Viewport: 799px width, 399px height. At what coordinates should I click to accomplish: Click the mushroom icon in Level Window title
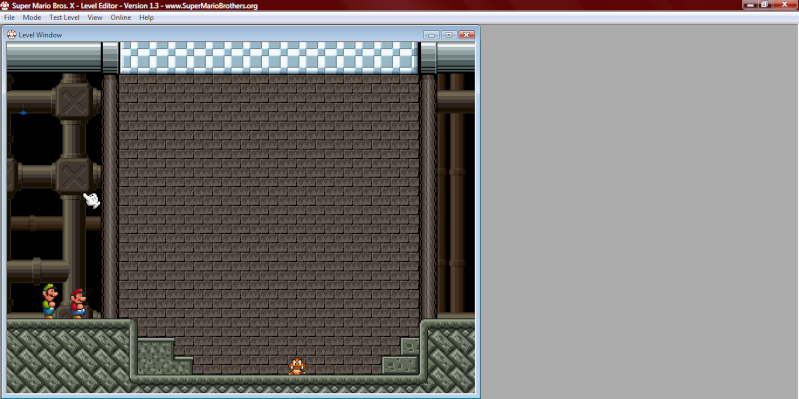click(x=12, y=35)
